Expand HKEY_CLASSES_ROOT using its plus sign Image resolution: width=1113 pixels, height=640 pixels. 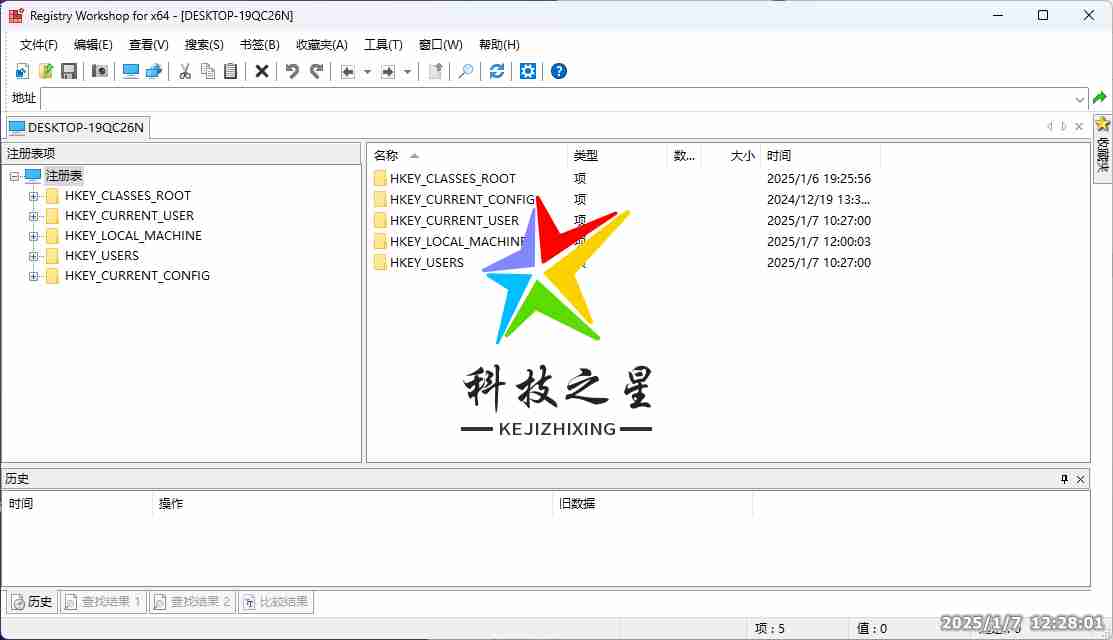(x=35, y=196)
